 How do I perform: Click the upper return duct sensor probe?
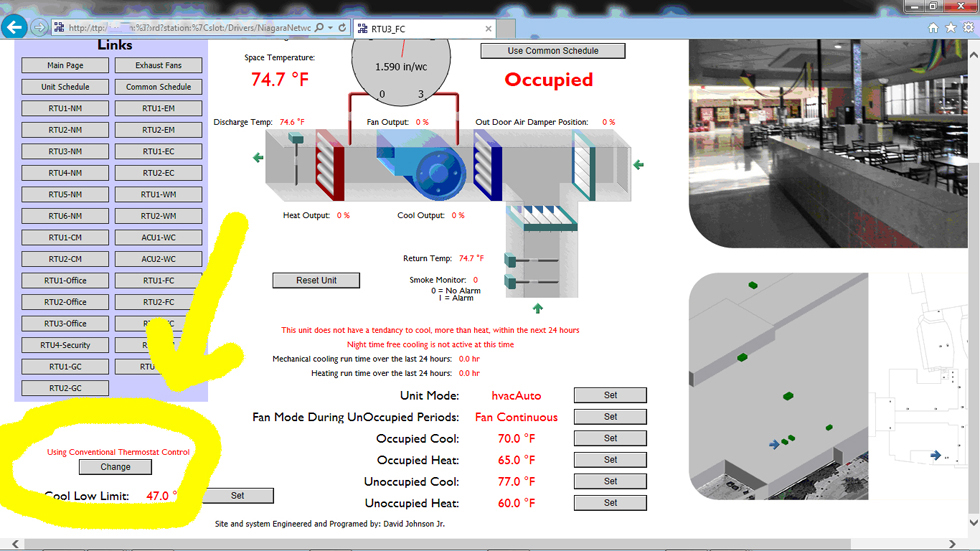tap(531, 260)
